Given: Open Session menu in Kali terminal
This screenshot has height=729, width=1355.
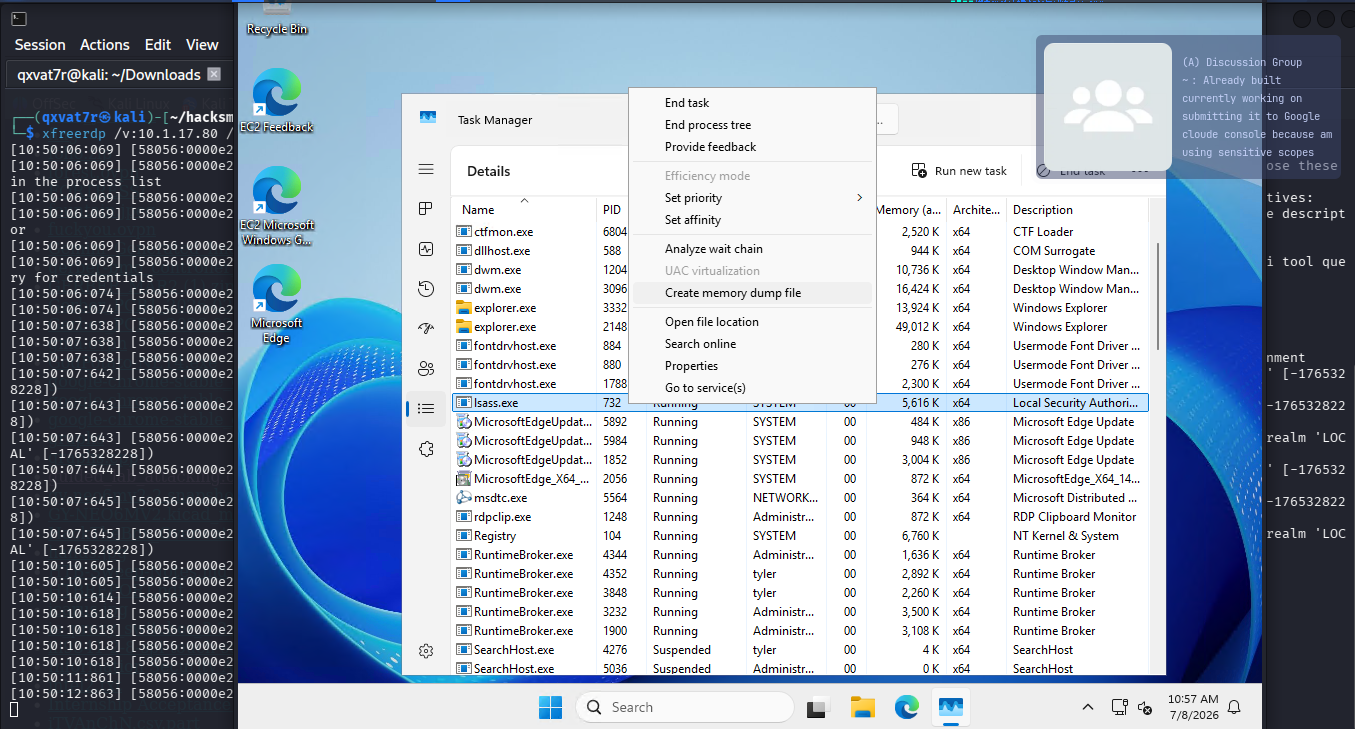Looking at the screenshot, I should pyautogui.click(x=40, y=45).
